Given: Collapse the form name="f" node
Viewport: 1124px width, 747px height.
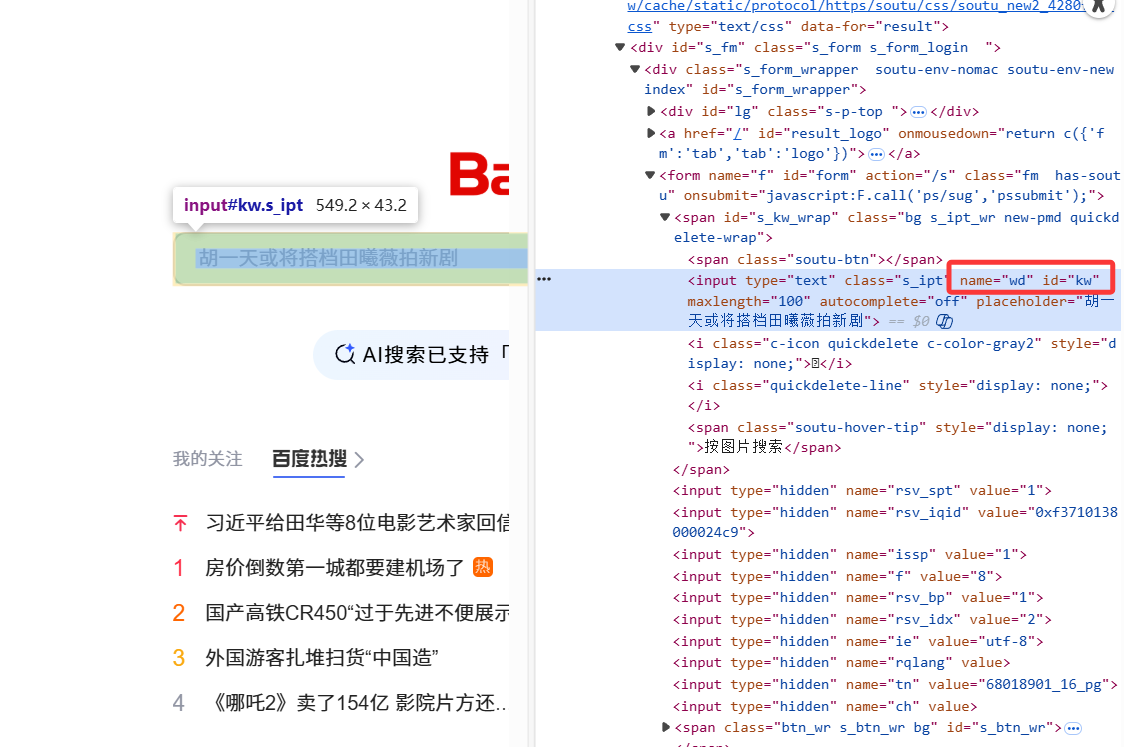Looking at the screenshot, I should click(650, 175).
